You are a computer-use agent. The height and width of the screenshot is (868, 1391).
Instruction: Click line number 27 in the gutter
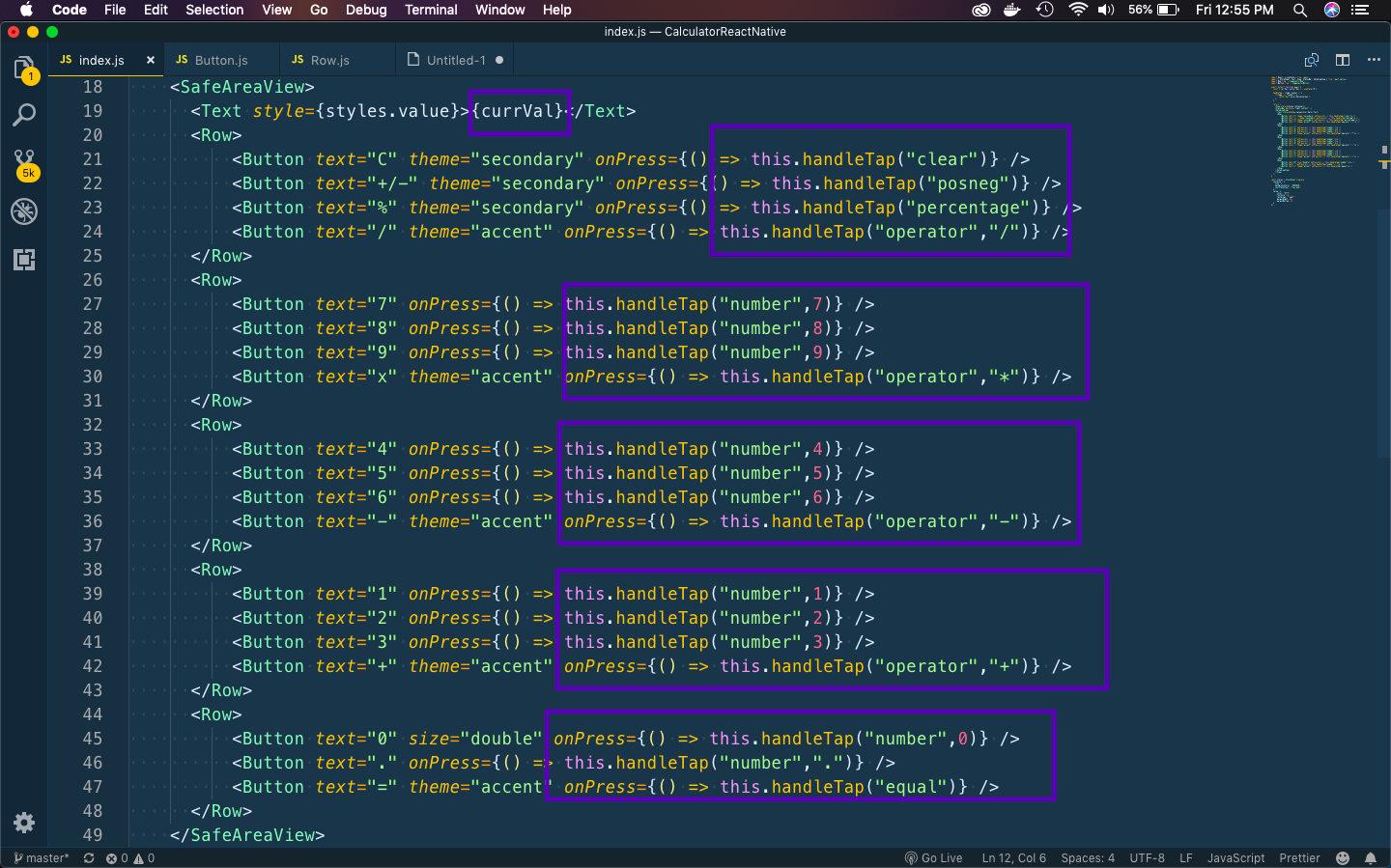pos(93,304)
